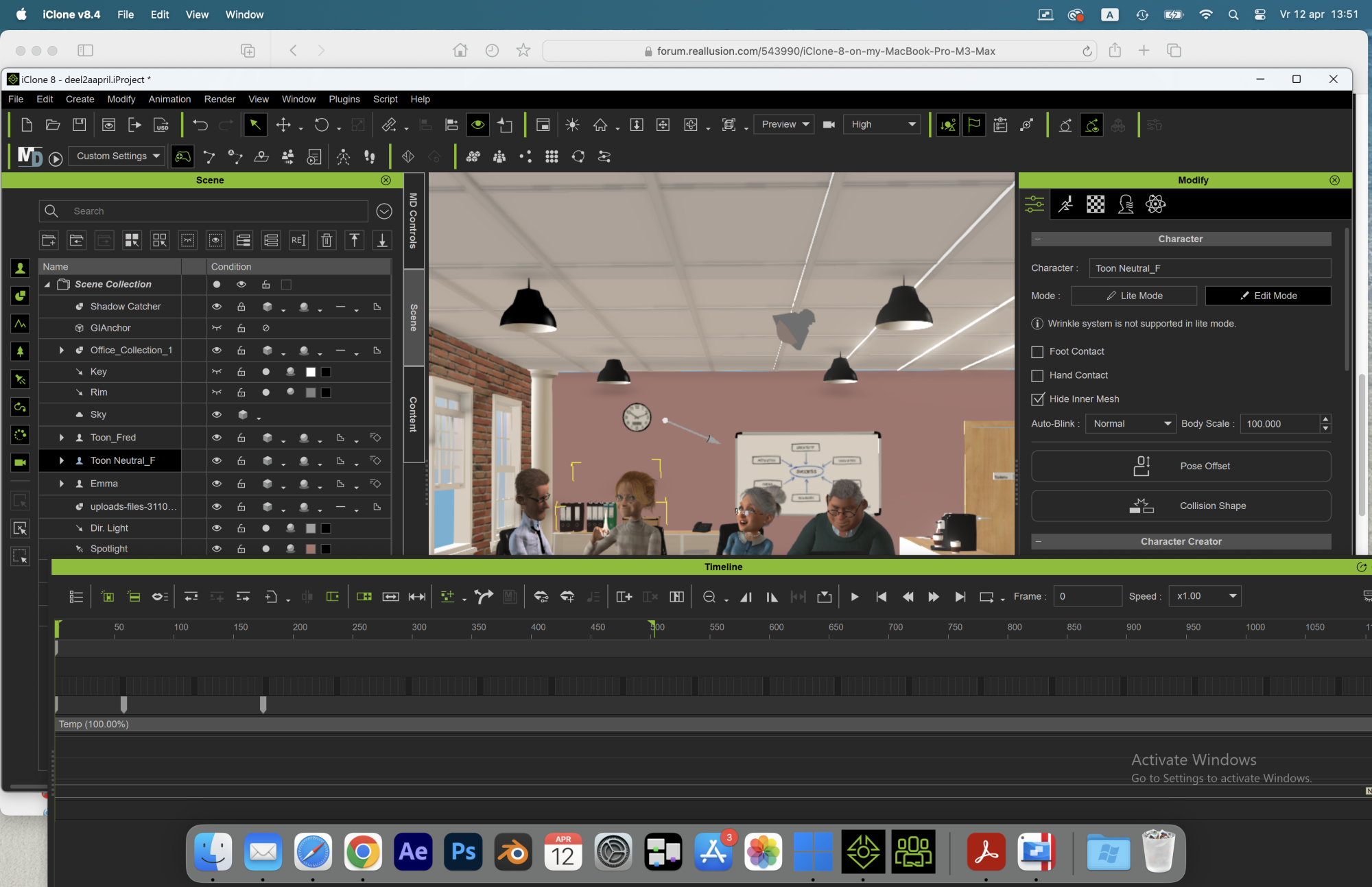The height and width of the screenshot is (887, 1372).
Task: Select the Collision Shape icon button
Action: pos(1142,505)
